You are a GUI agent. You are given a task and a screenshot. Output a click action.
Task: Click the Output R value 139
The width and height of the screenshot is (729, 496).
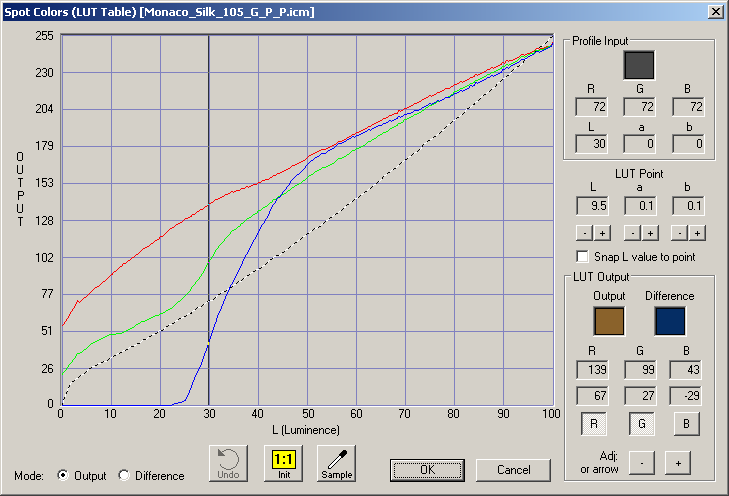(592, 370)
